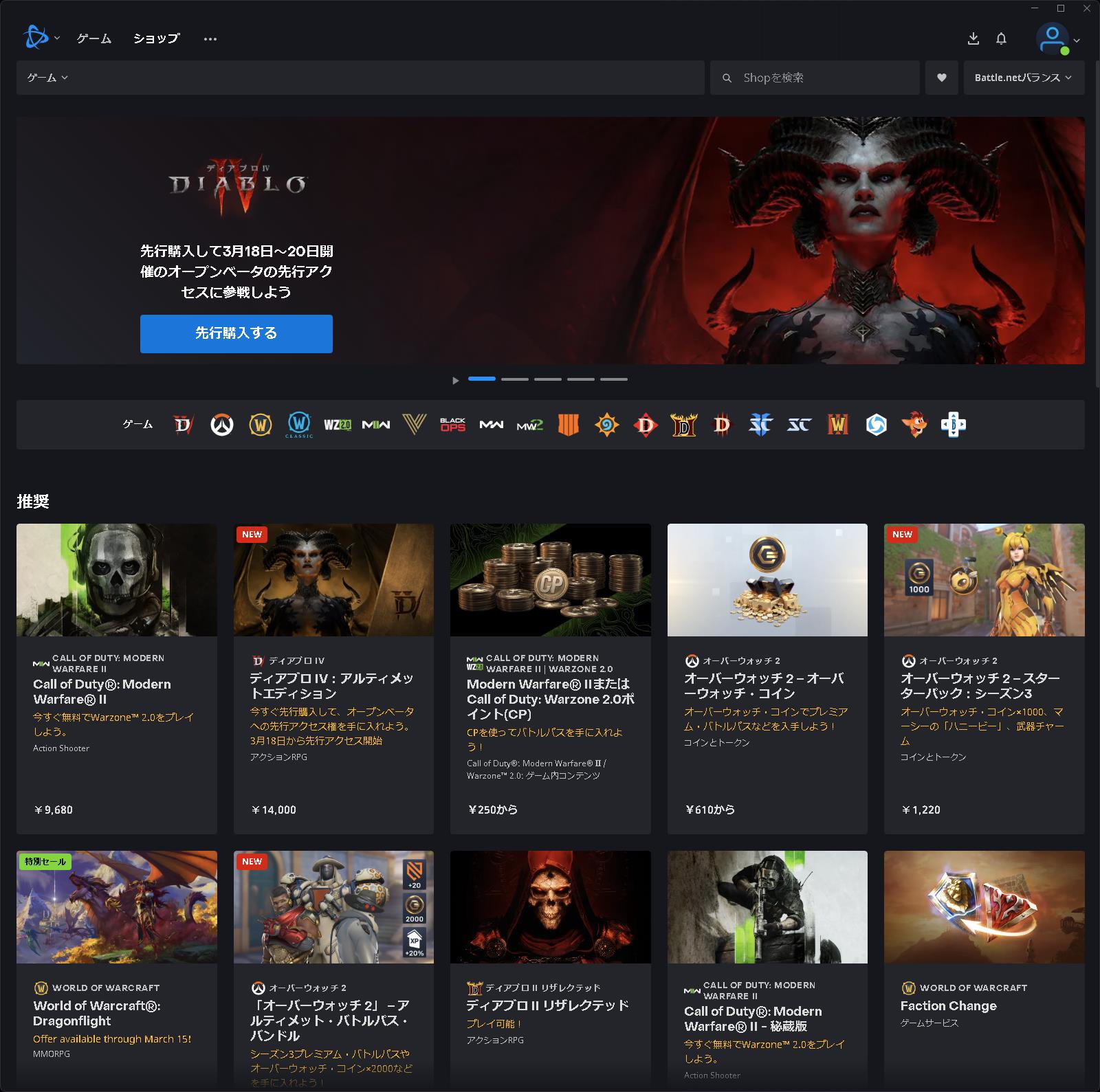
Task: Select the Blizzard Arcade Collection icon
Action: pos(953,425)
